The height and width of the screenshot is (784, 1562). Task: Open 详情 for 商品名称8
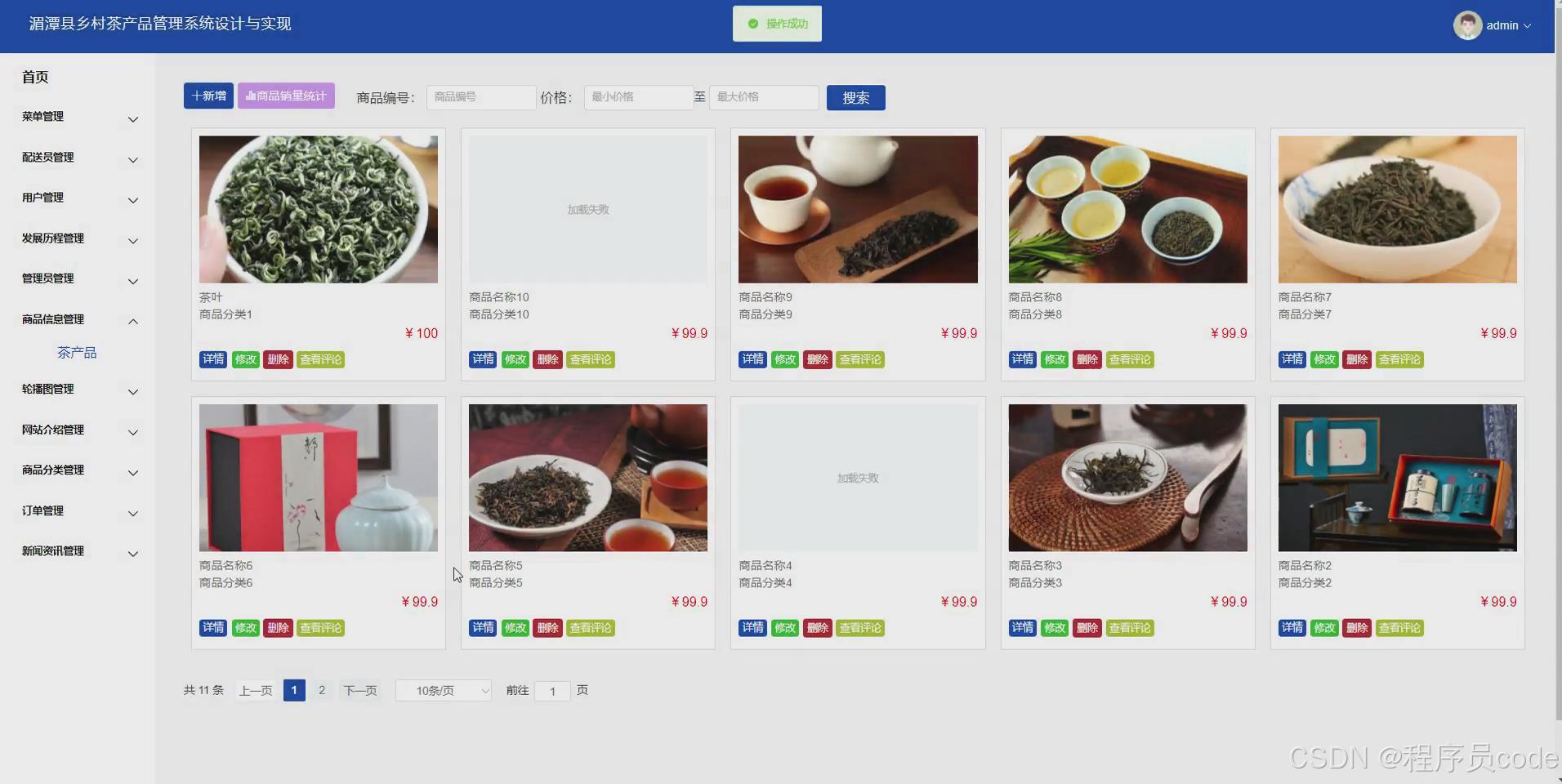pyautogui.click(x=1022, y=359)
